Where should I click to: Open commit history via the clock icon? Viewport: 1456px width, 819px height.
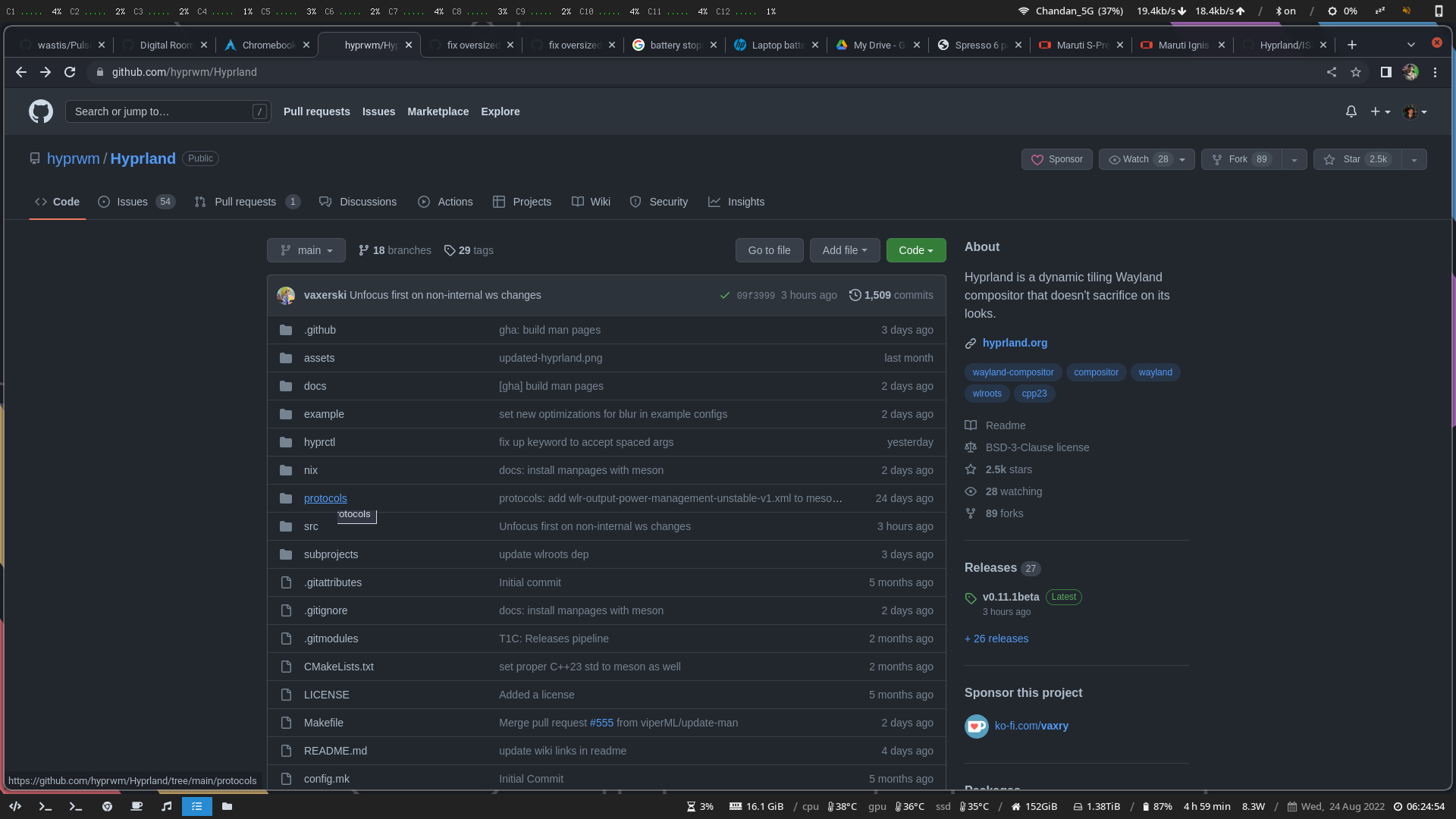click(x=855, y=295)
